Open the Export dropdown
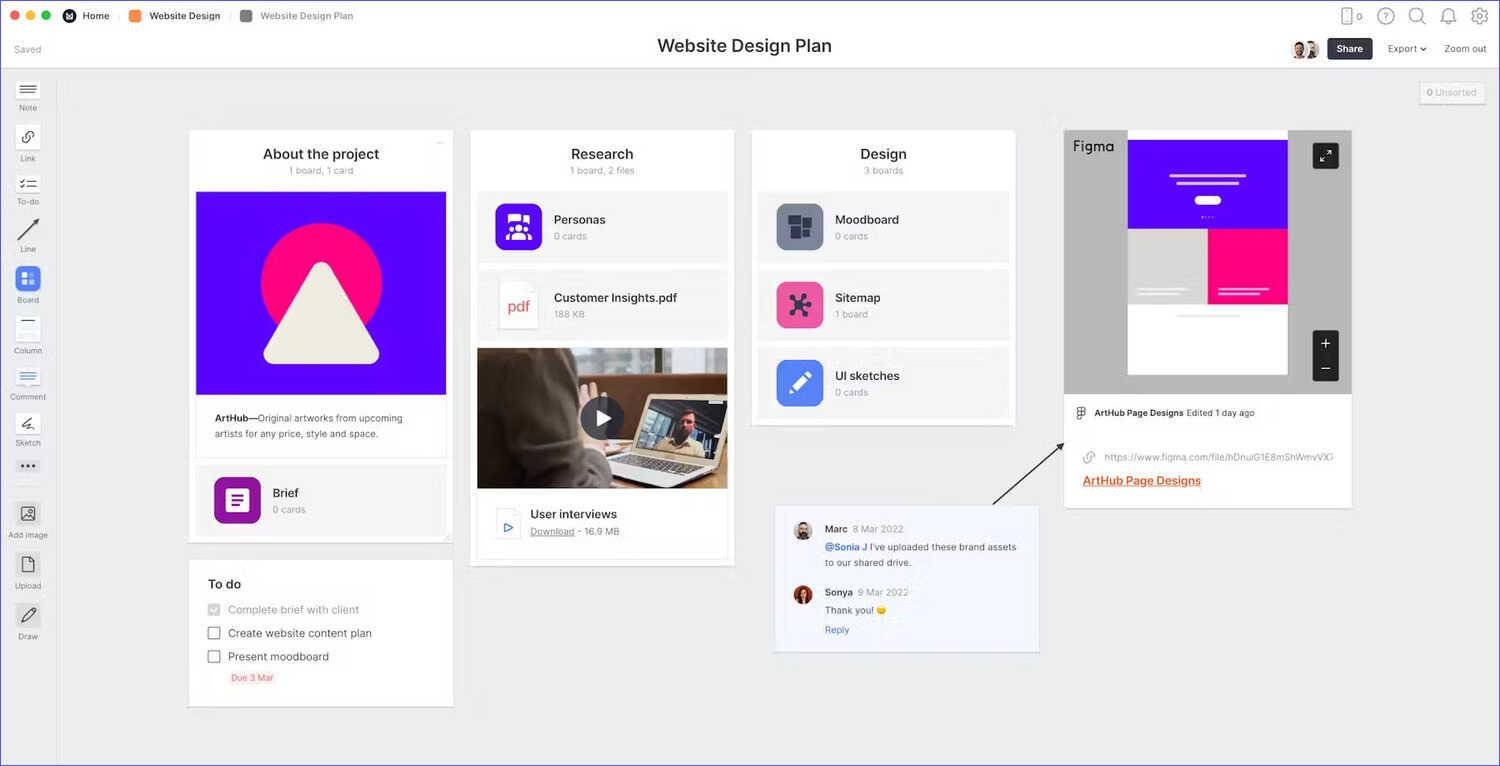Viewport: 1500px width, 766px height. pyautogui.click(x=1406, y=48)
